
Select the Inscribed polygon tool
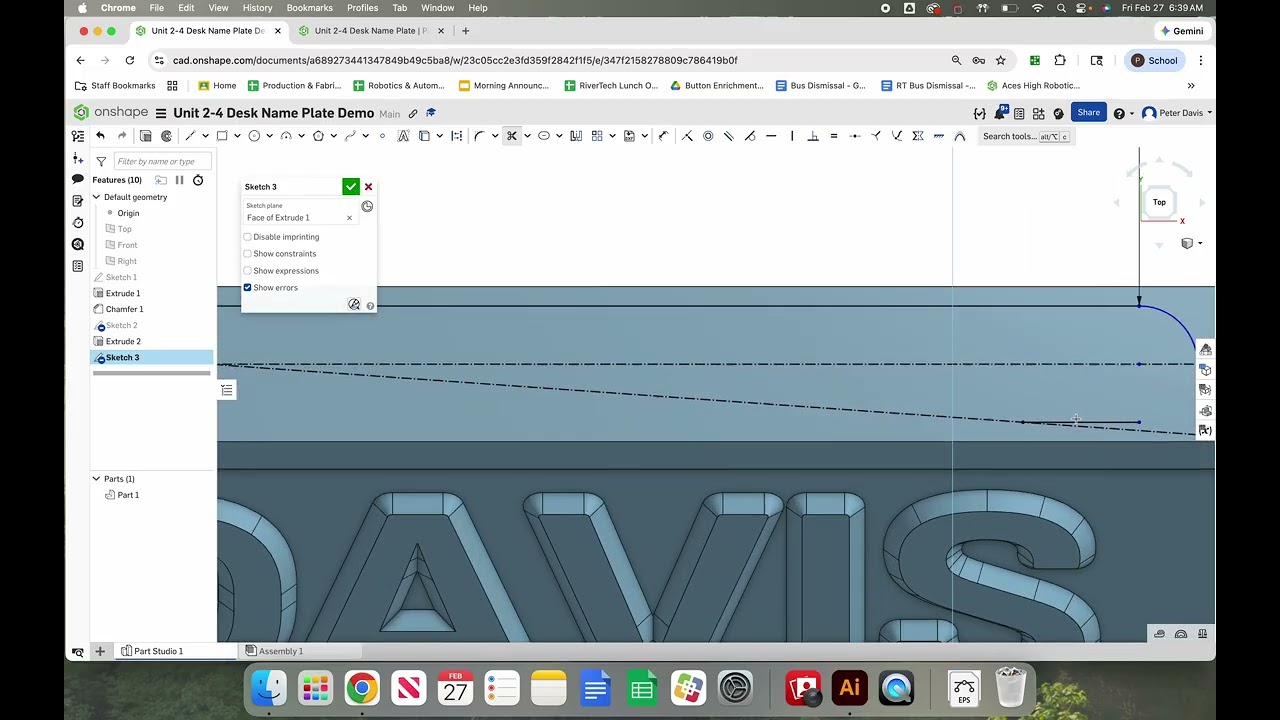[x=318, y=136]
